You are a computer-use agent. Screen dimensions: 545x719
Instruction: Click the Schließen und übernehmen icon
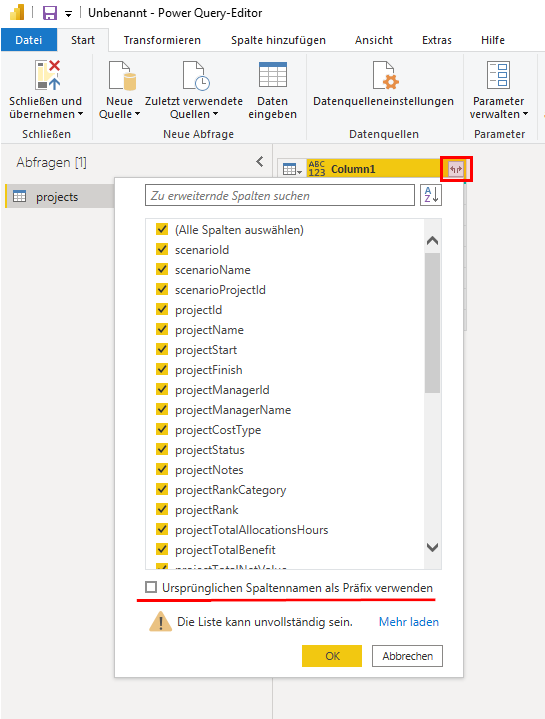48,75
